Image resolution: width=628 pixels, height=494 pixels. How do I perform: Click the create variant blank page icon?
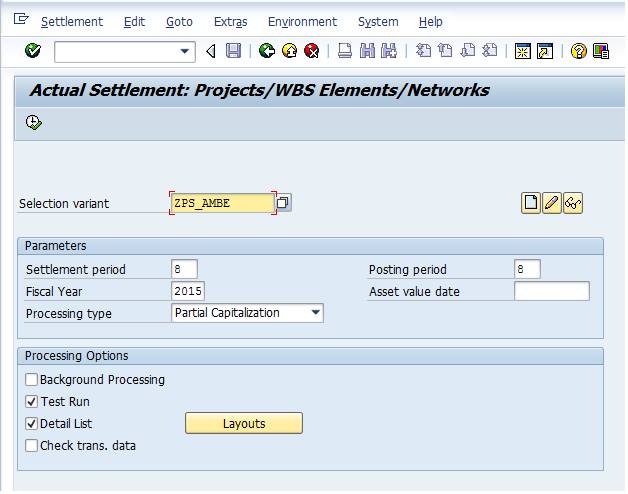531,203
